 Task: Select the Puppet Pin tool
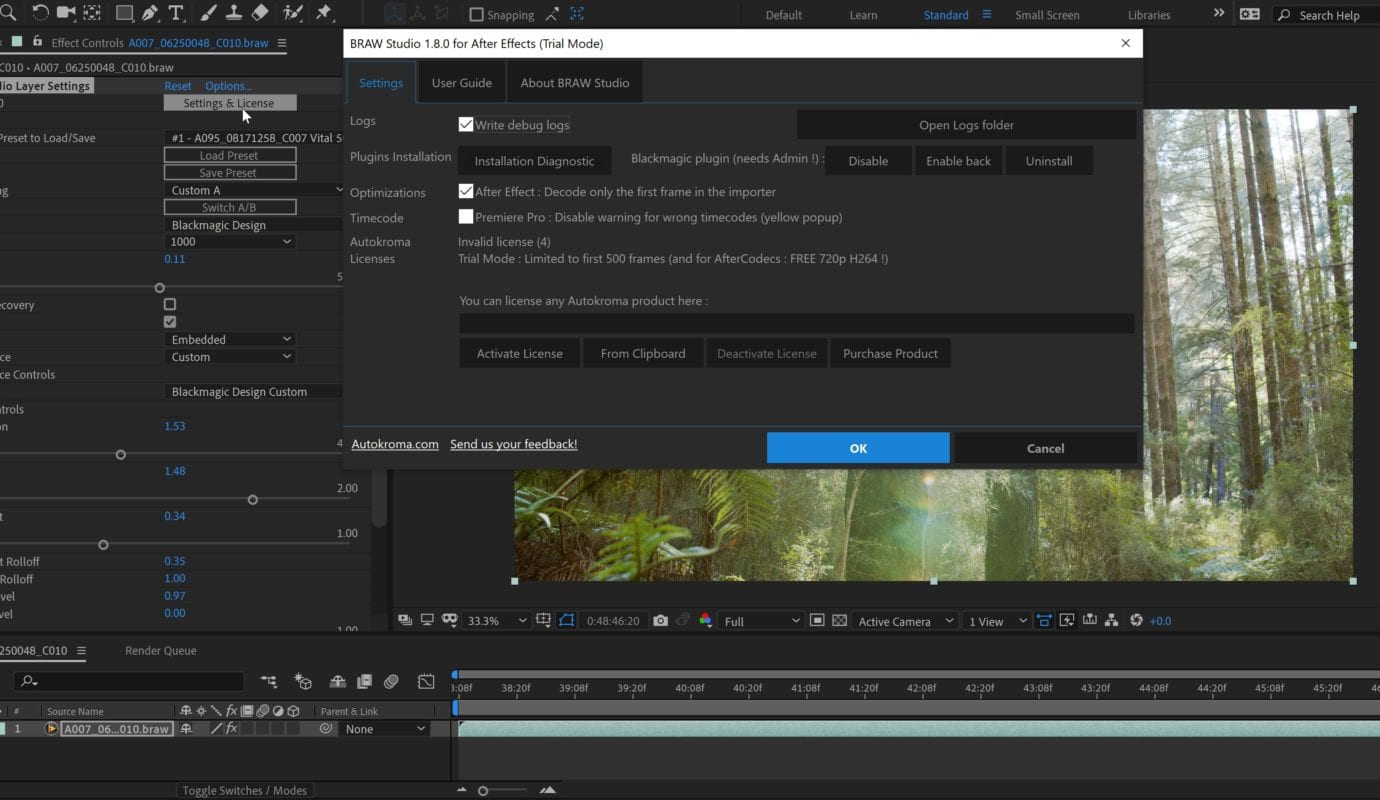pyautogui.click(x=324, y=13)
